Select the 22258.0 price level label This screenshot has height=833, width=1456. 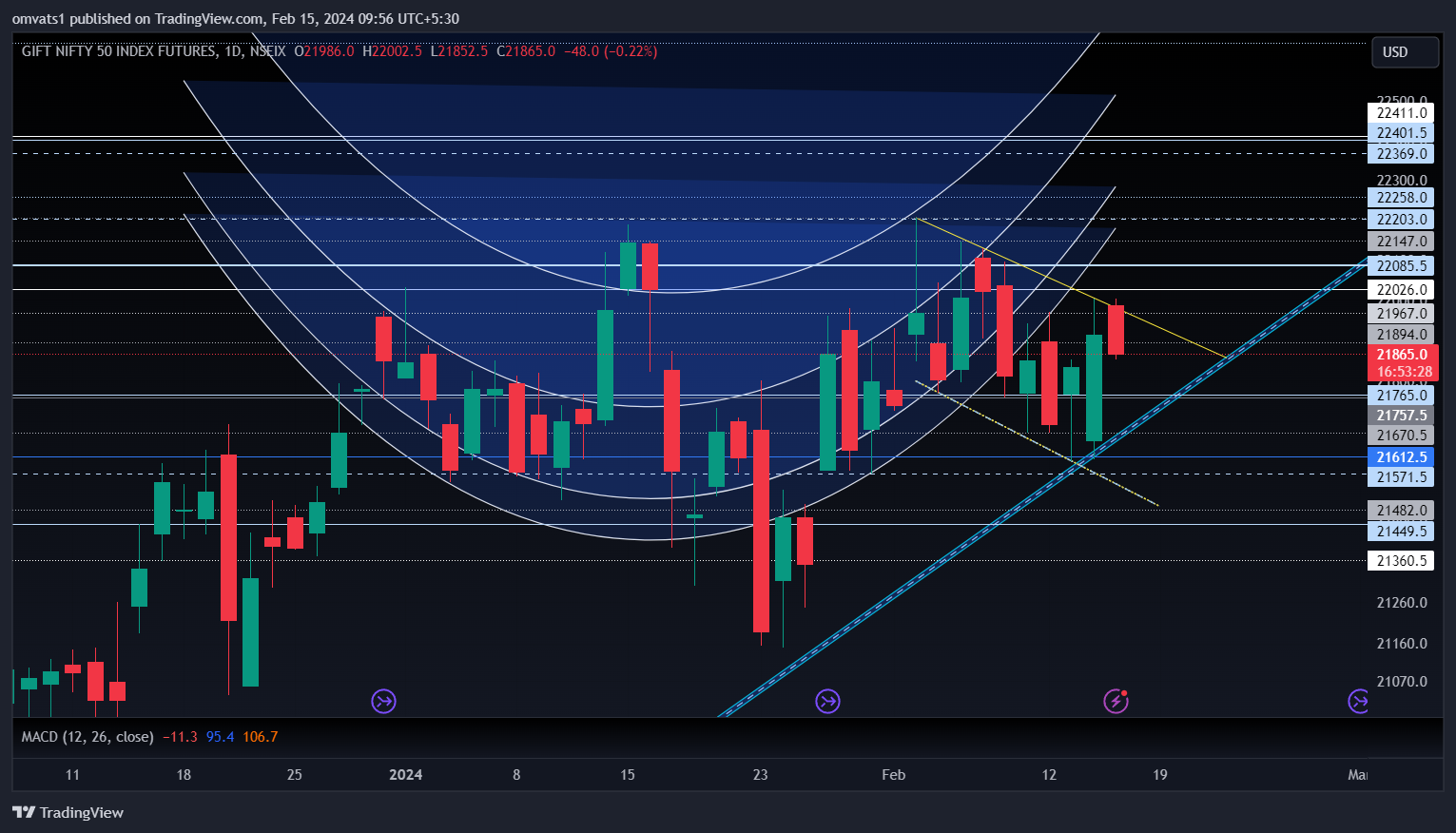(1402, 198)
